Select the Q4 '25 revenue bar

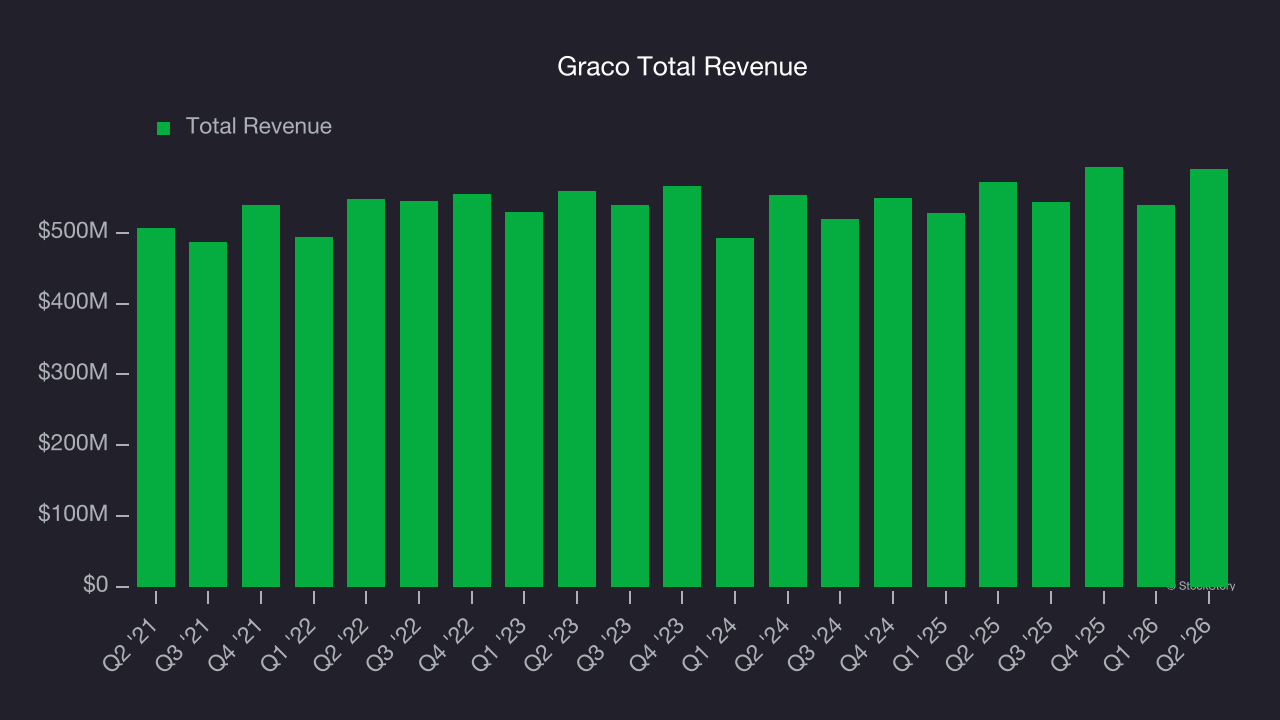click(1104, 377)
